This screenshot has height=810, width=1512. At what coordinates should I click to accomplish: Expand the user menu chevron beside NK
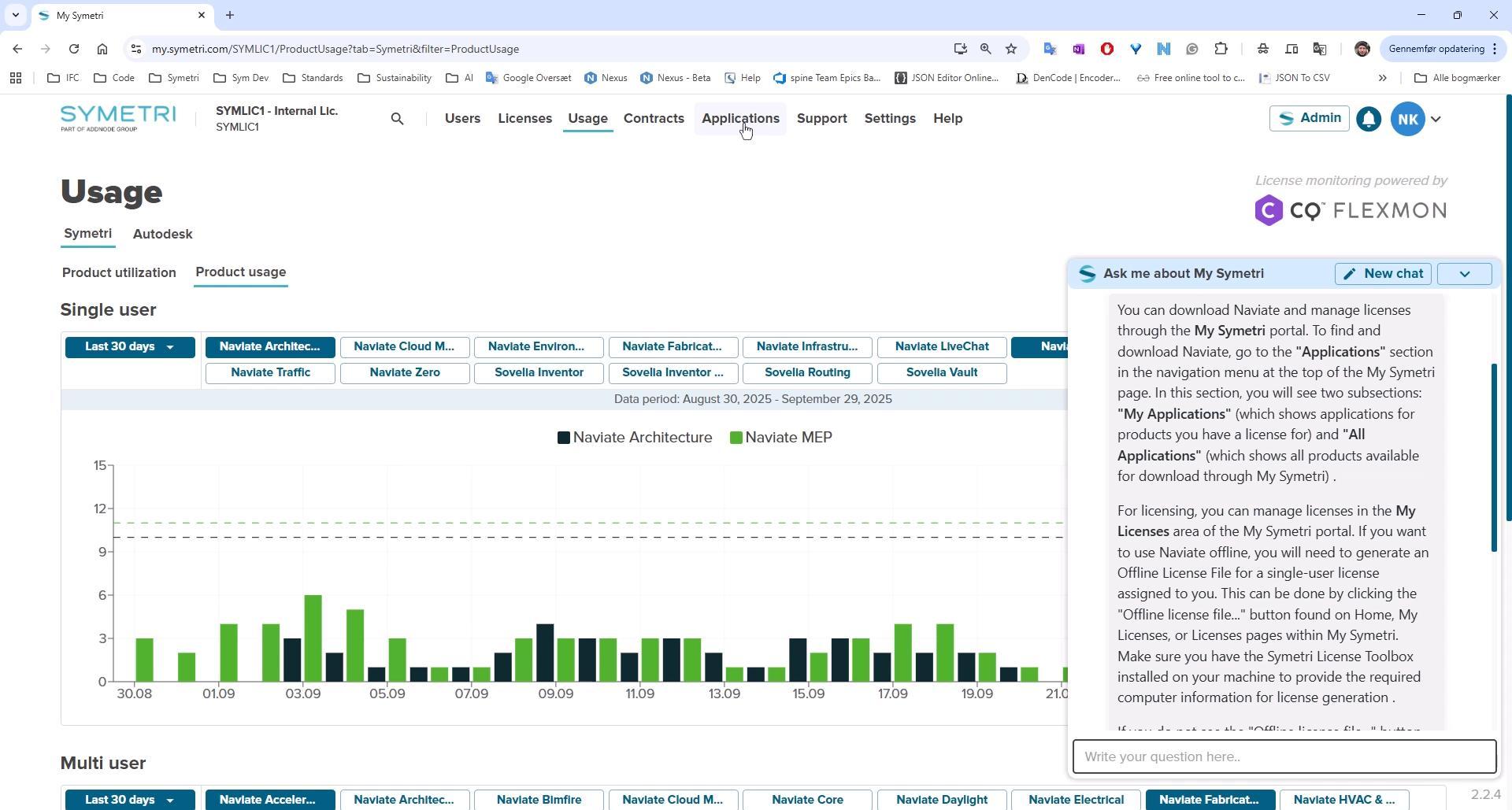(x=1436, y=120)
